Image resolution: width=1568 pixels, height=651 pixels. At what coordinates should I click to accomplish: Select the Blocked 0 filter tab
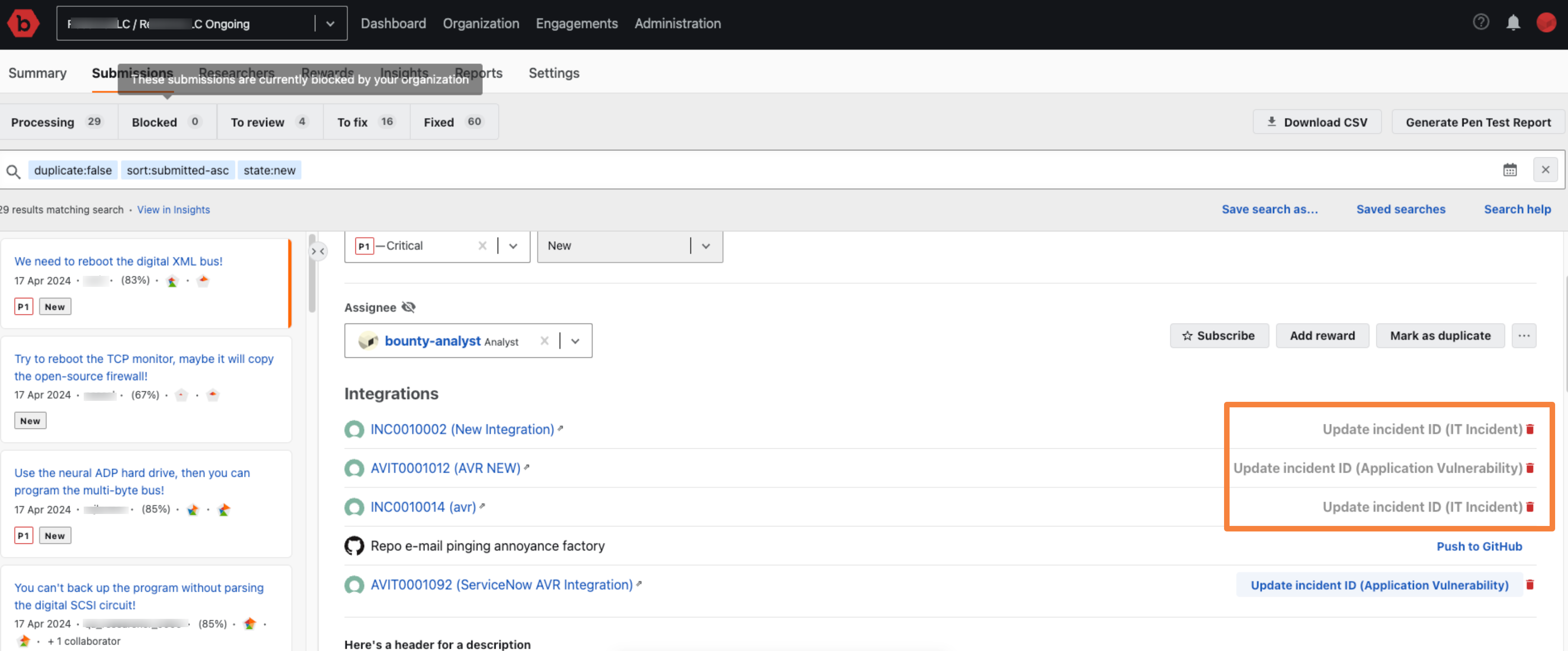pos(167,122)
